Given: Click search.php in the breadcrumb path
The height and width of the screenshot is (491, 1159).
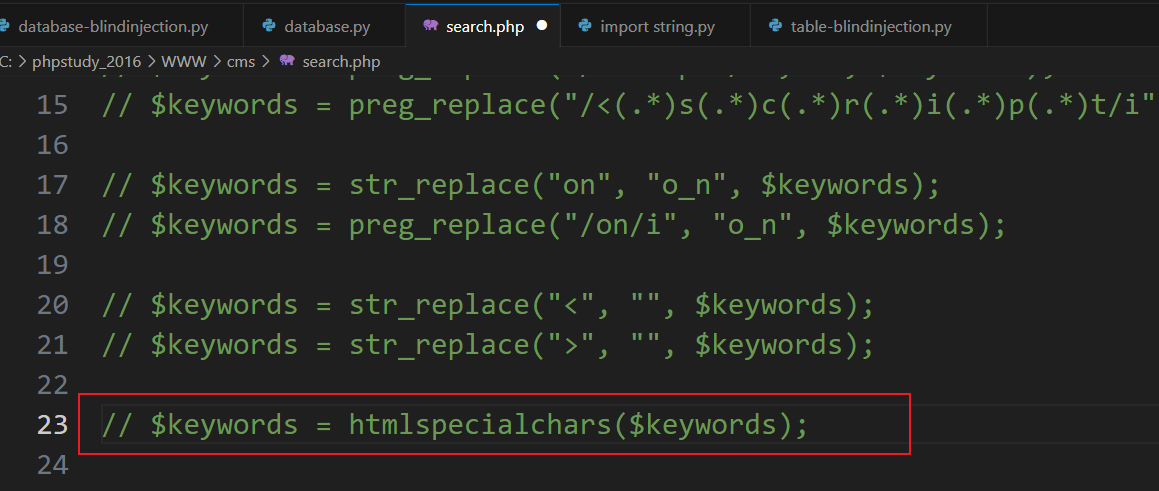Looking at the screenshot, I should pyautogui.click(x=341, y=62).
